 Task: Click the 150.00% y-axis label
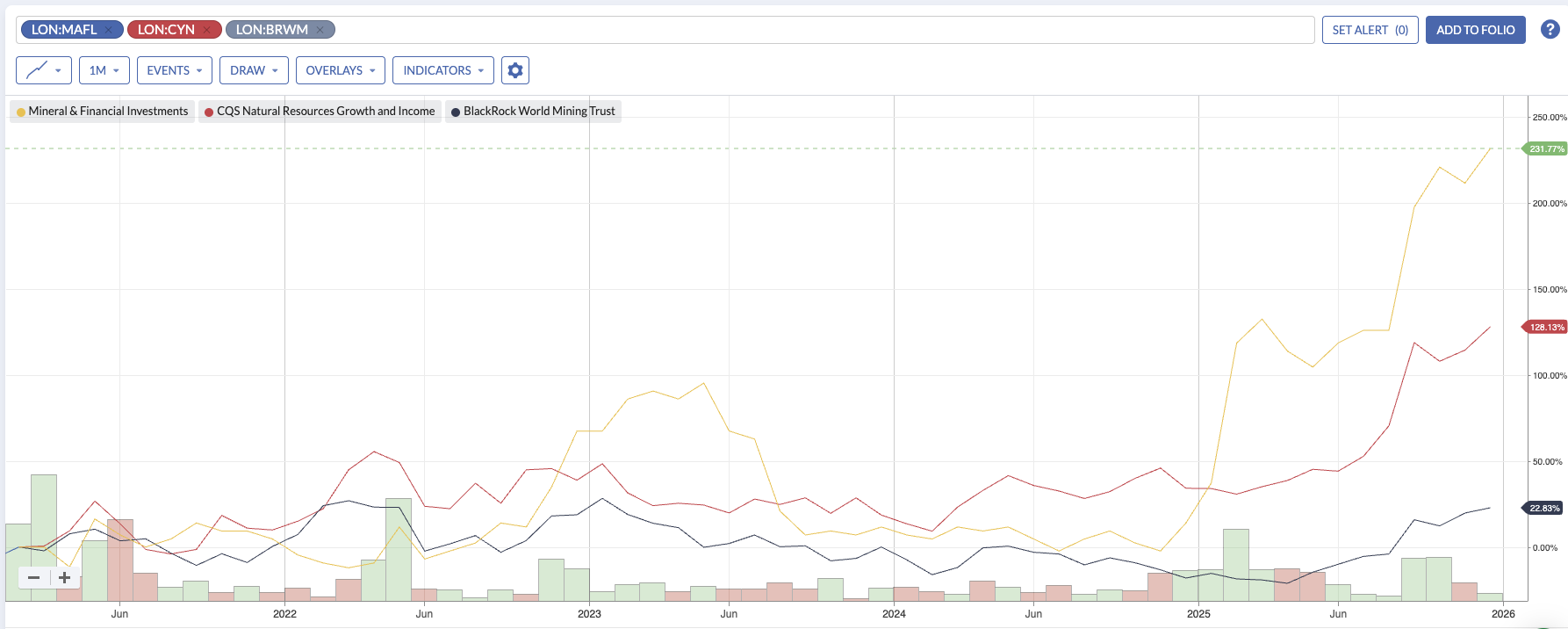pos(1550,290)
